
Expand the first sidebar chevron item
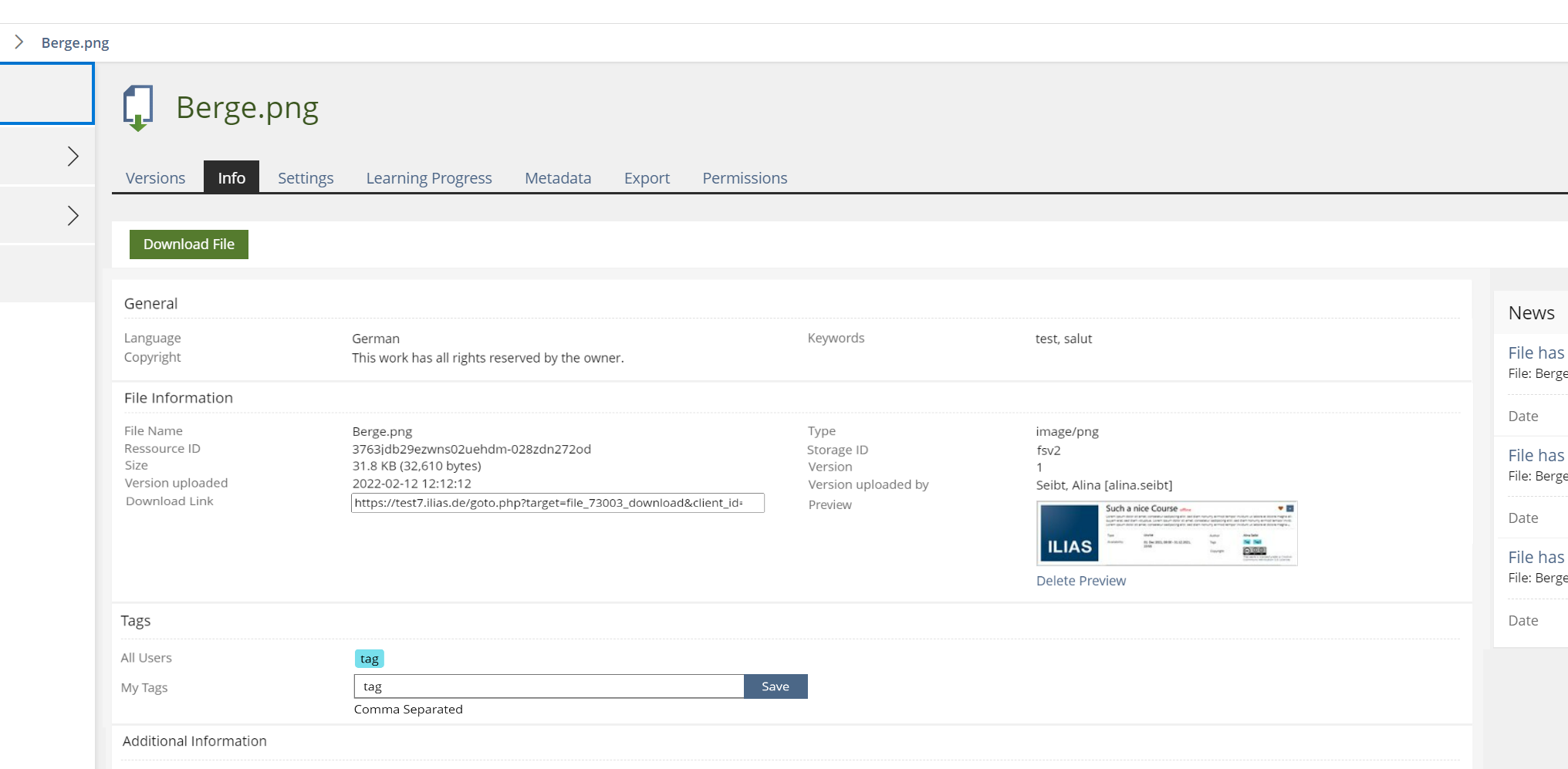[73, 157]
